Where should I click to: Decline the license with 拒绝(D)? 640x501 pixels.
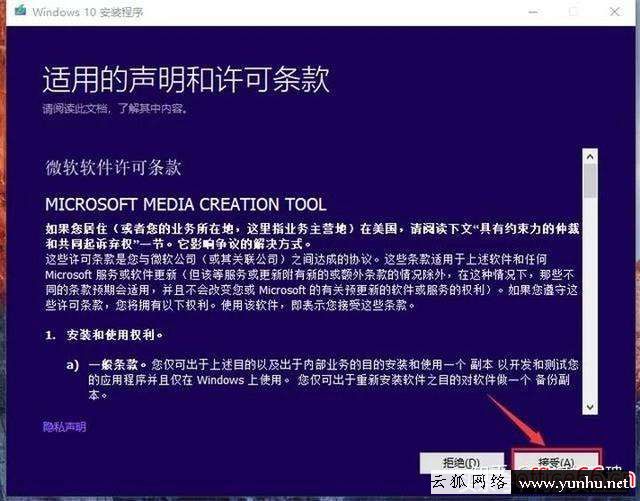pos(462,462)
